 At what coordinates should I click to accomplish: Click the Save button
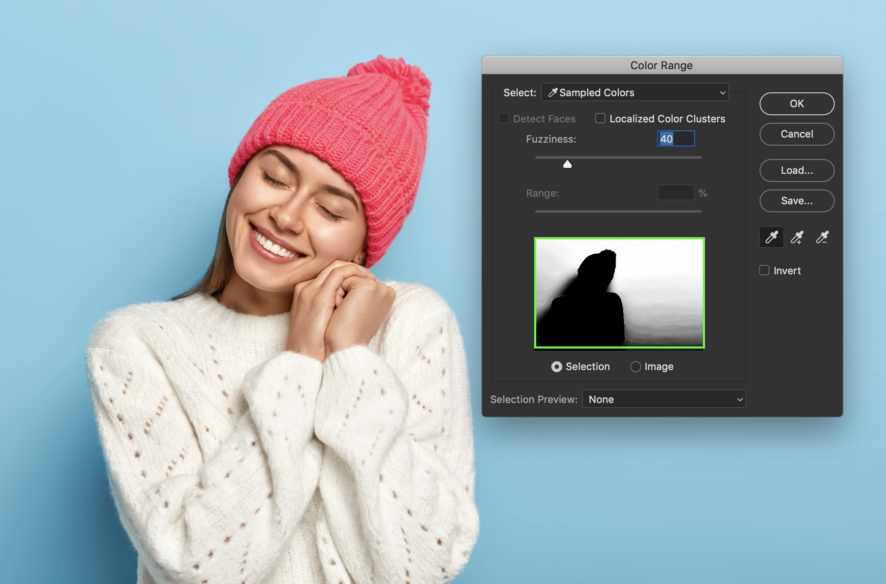(797, 201)
